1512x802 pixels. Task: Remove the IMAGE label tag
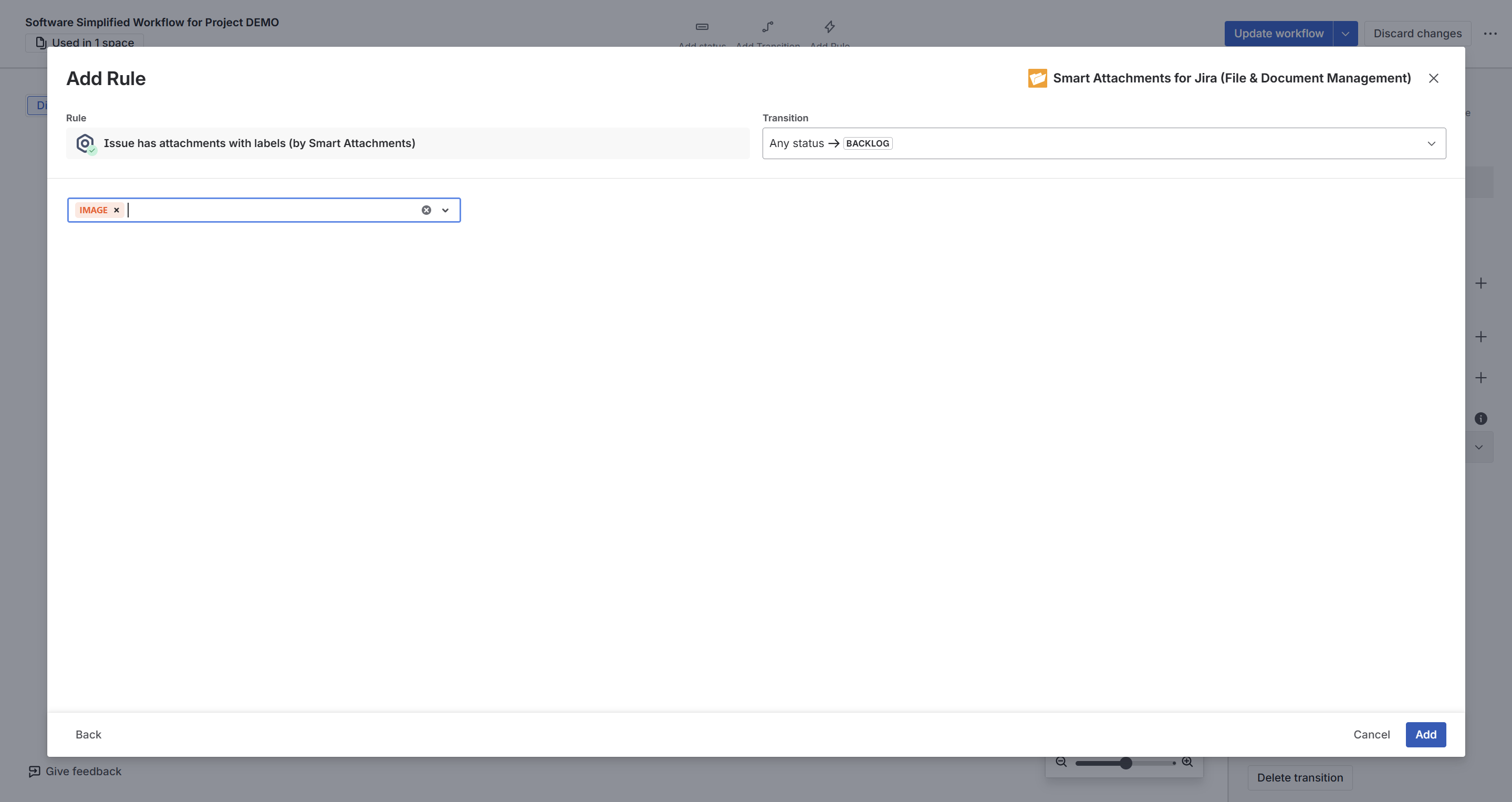pyautogui.click(x=116, y=210)
